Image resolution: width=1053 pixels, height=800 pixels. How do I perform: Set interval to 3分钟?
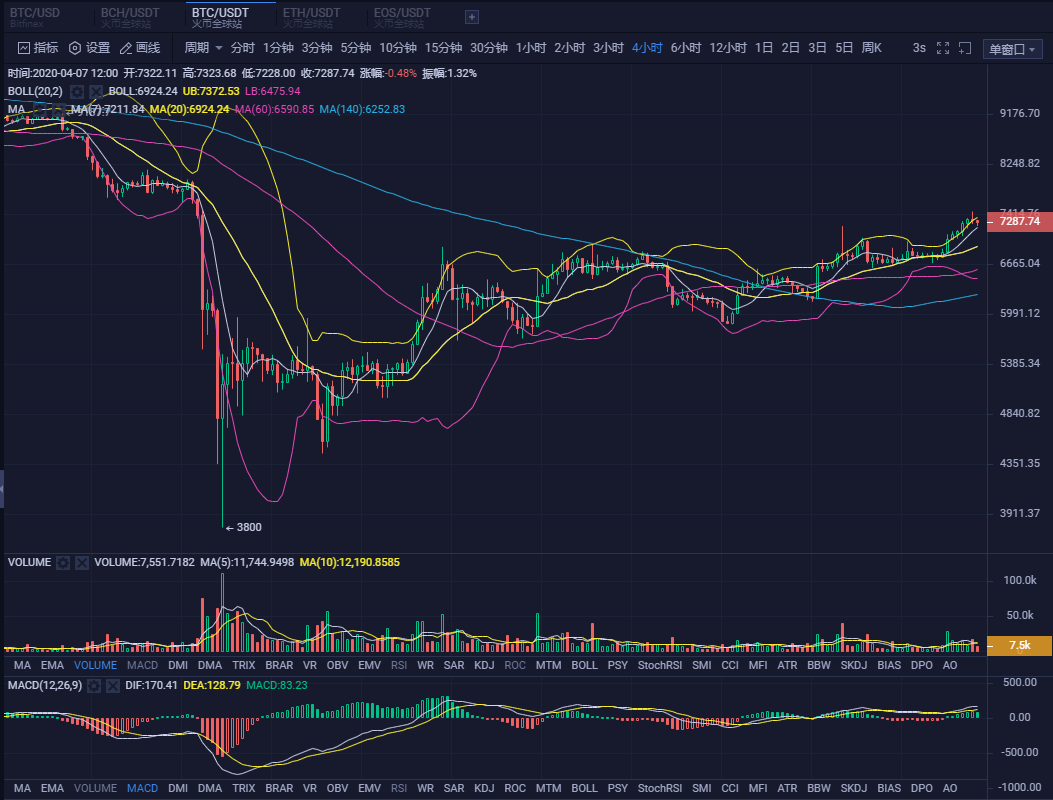click(317, 48)
